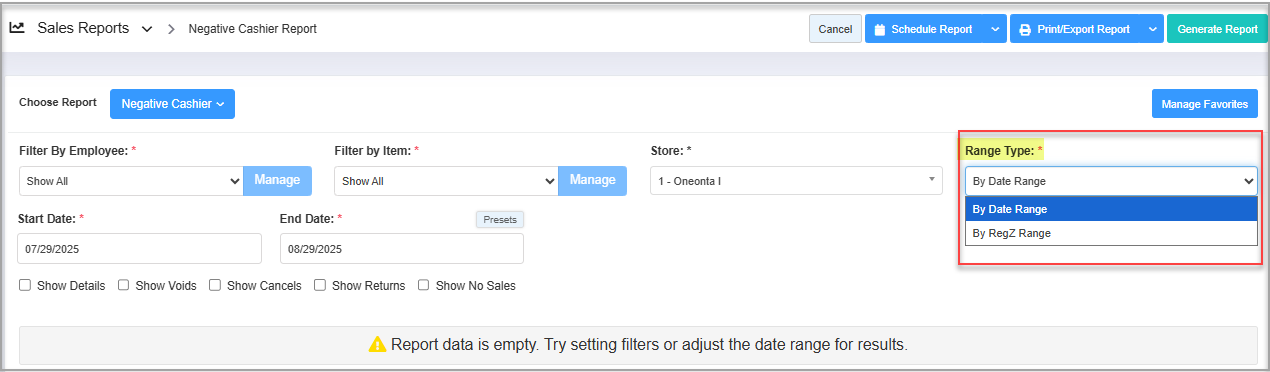The image size is (1270, 372).
Task: Click the Sales Reports chart icon
Action: [x=17, y=29]
